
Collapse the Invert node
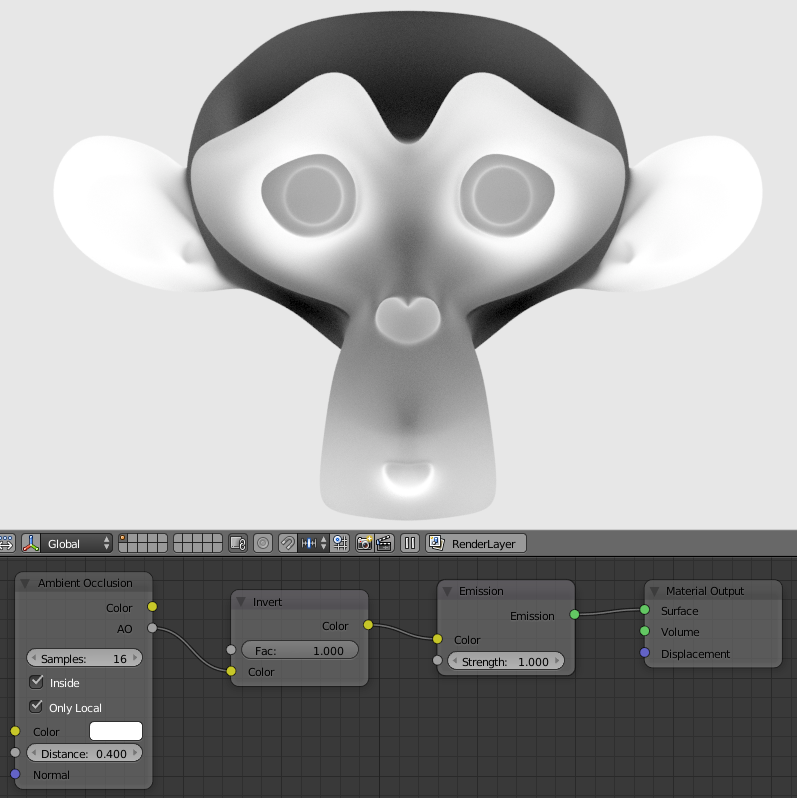coord(241,602)
